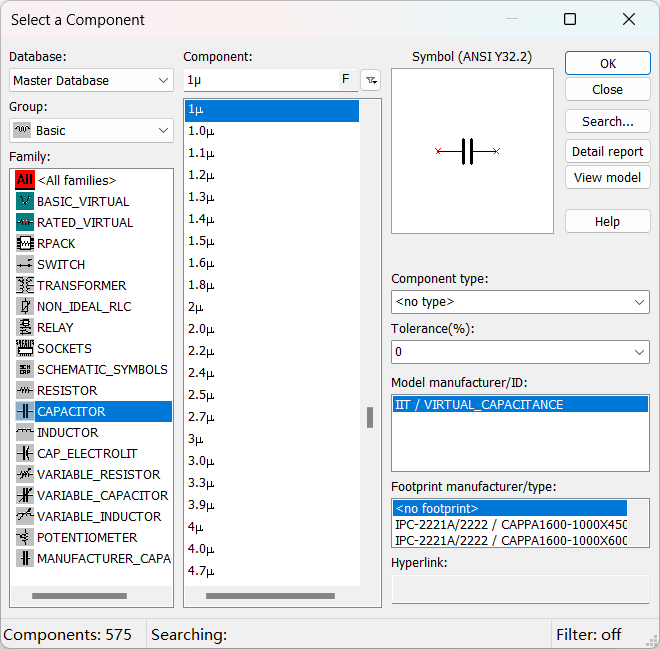Image resolution: width=660 pixels, height=649 pixels.
Task: Click the component list horizontal scrollbar
Action: click(x=270, y=596)
